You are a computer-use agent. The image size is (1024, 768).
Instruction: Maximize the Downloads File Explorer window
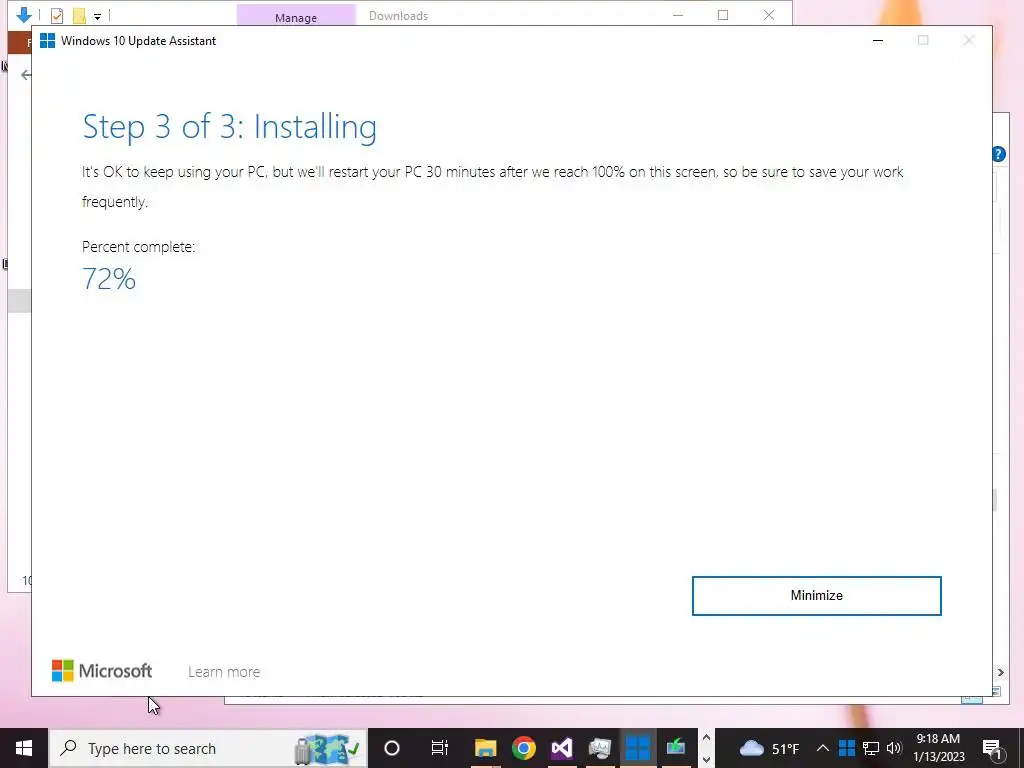tap(723, 15)
